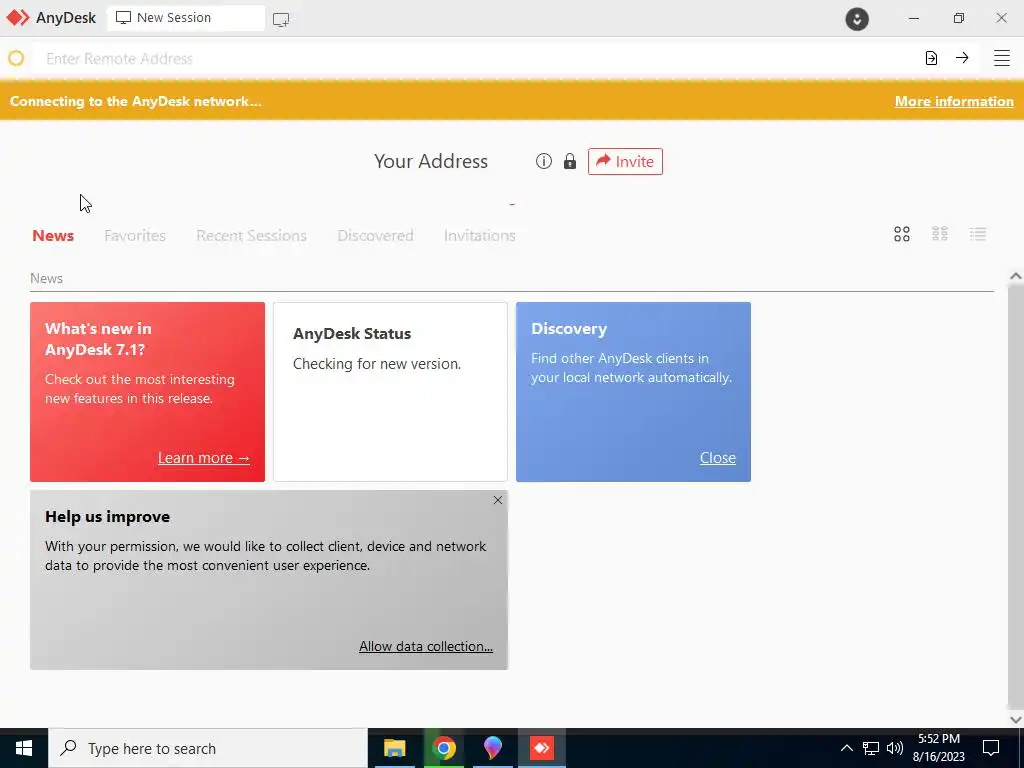Image resolution: width=1024 pixels, height=768 pixels.
Task: Add a new session tab icon
Action: [281, 19]
